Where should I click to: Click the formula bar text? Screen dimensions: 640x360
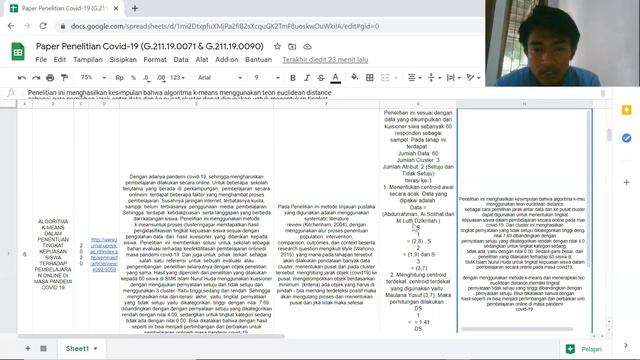(180, 93)
